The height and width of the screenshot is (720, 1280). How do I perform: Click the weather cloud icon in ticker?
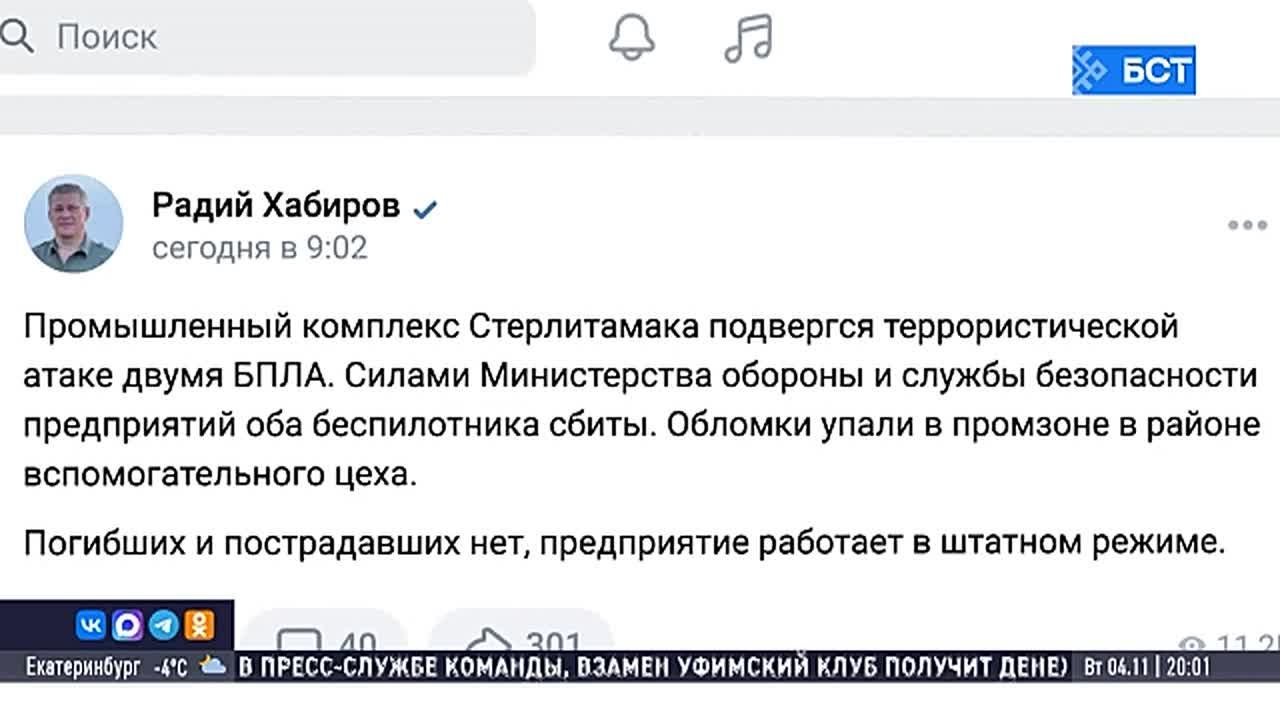tap(213, 666)
